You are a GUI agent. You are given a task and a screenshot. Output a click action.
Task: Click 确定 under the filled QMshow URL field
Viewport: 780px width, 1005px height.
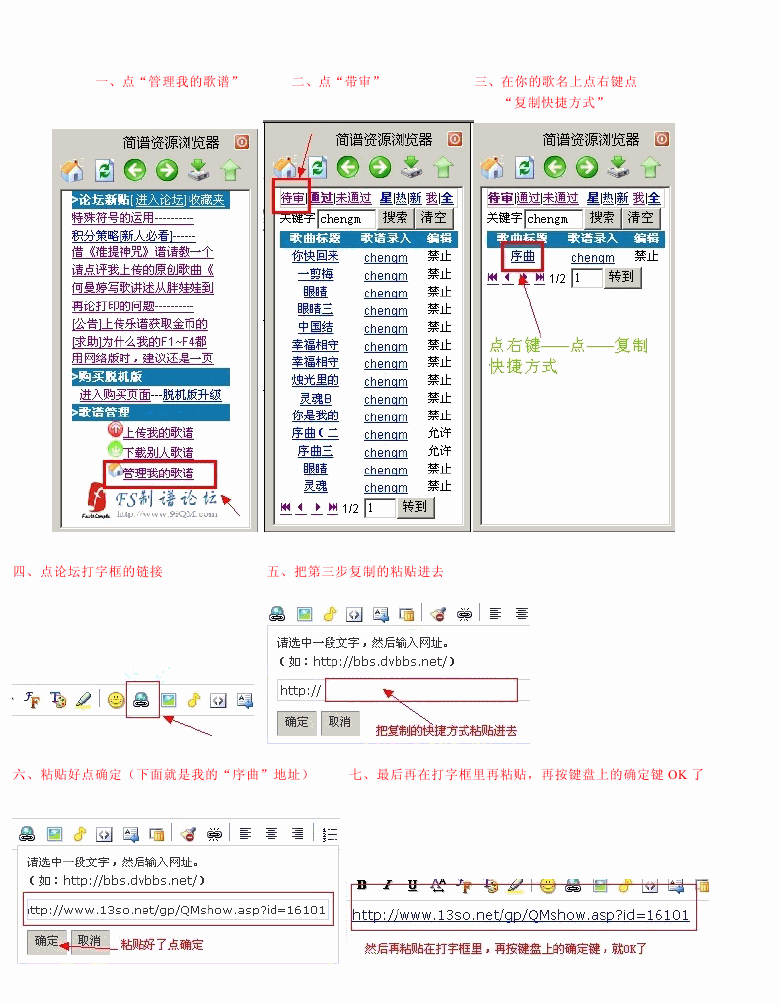click(47, 941)
